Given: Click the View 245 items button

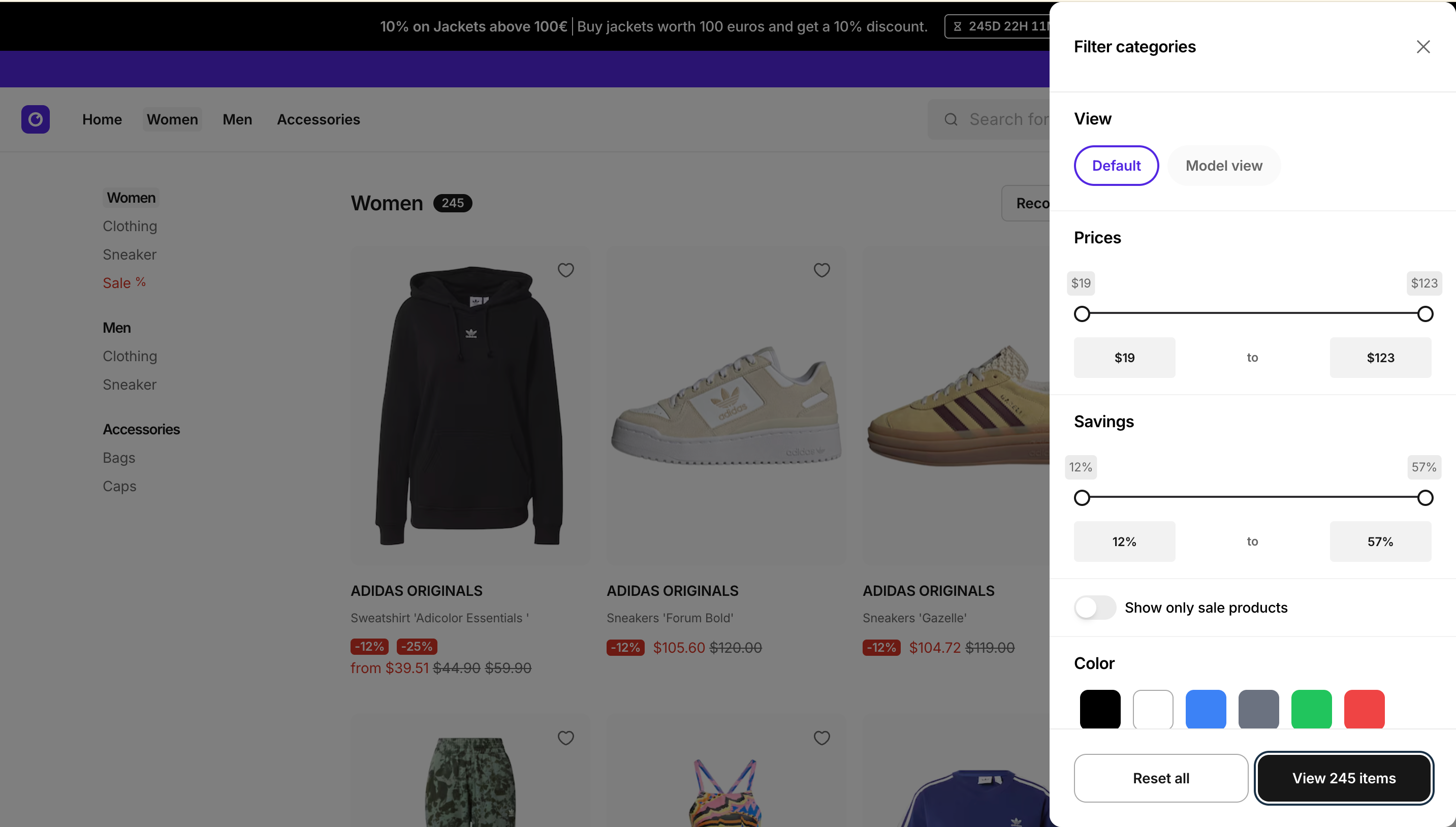Looking at the screenshot, I should 1344,778.
